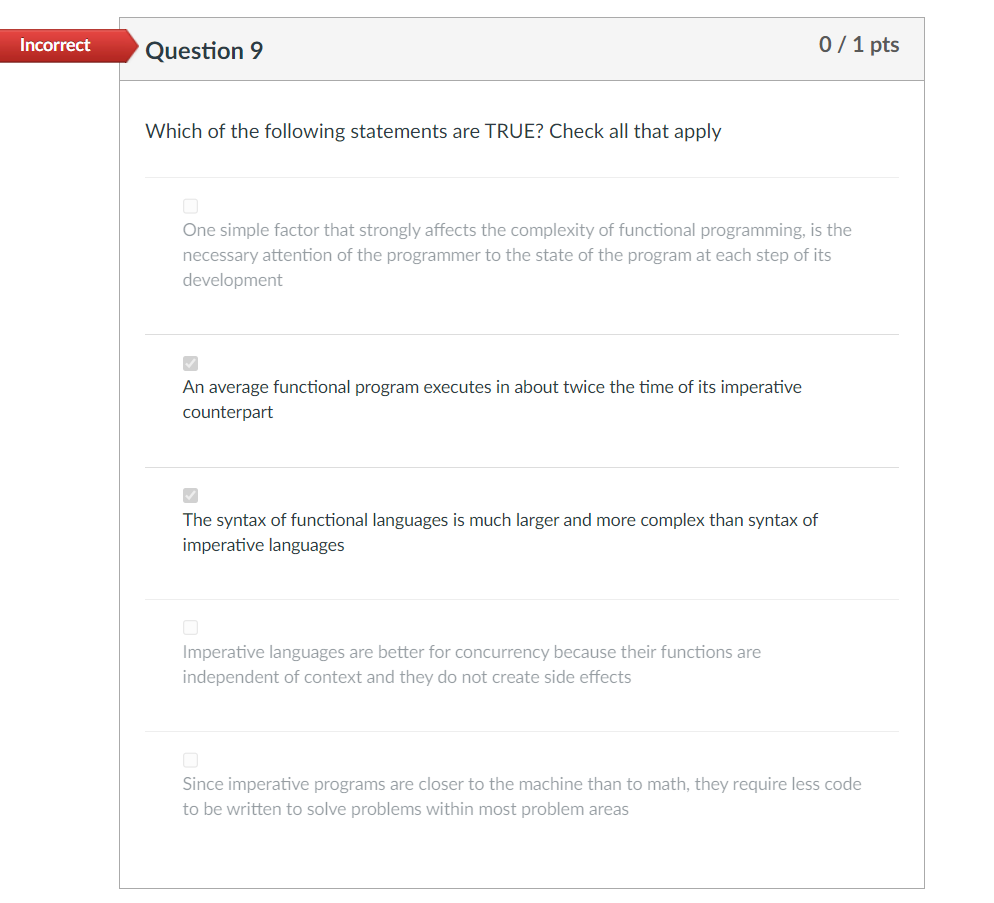Click the first answer statement text
The width and height of the screenshot is (994, 903).
tap(516, 254)
